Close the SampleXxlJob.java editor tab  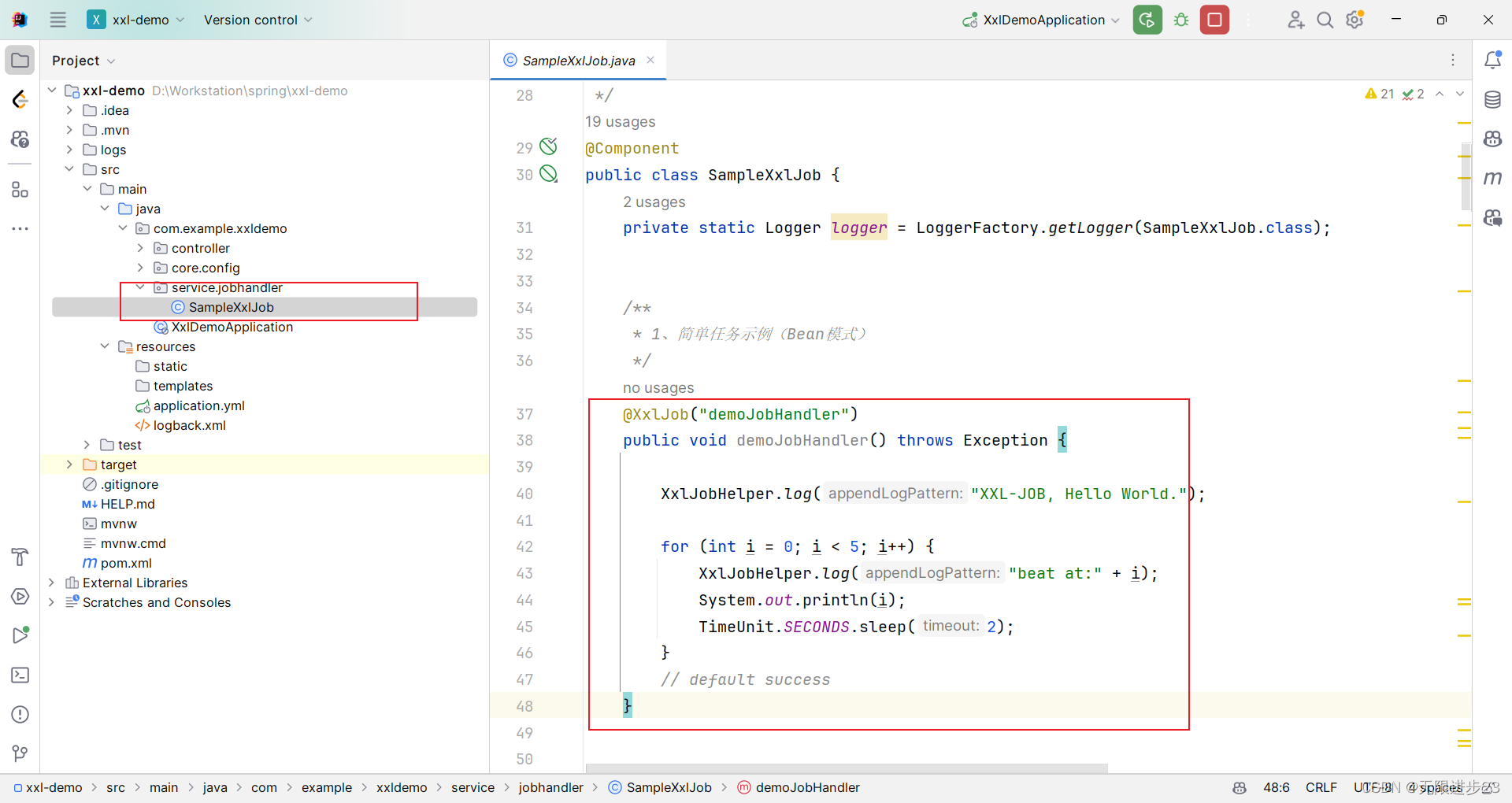[x=650, y=60]
